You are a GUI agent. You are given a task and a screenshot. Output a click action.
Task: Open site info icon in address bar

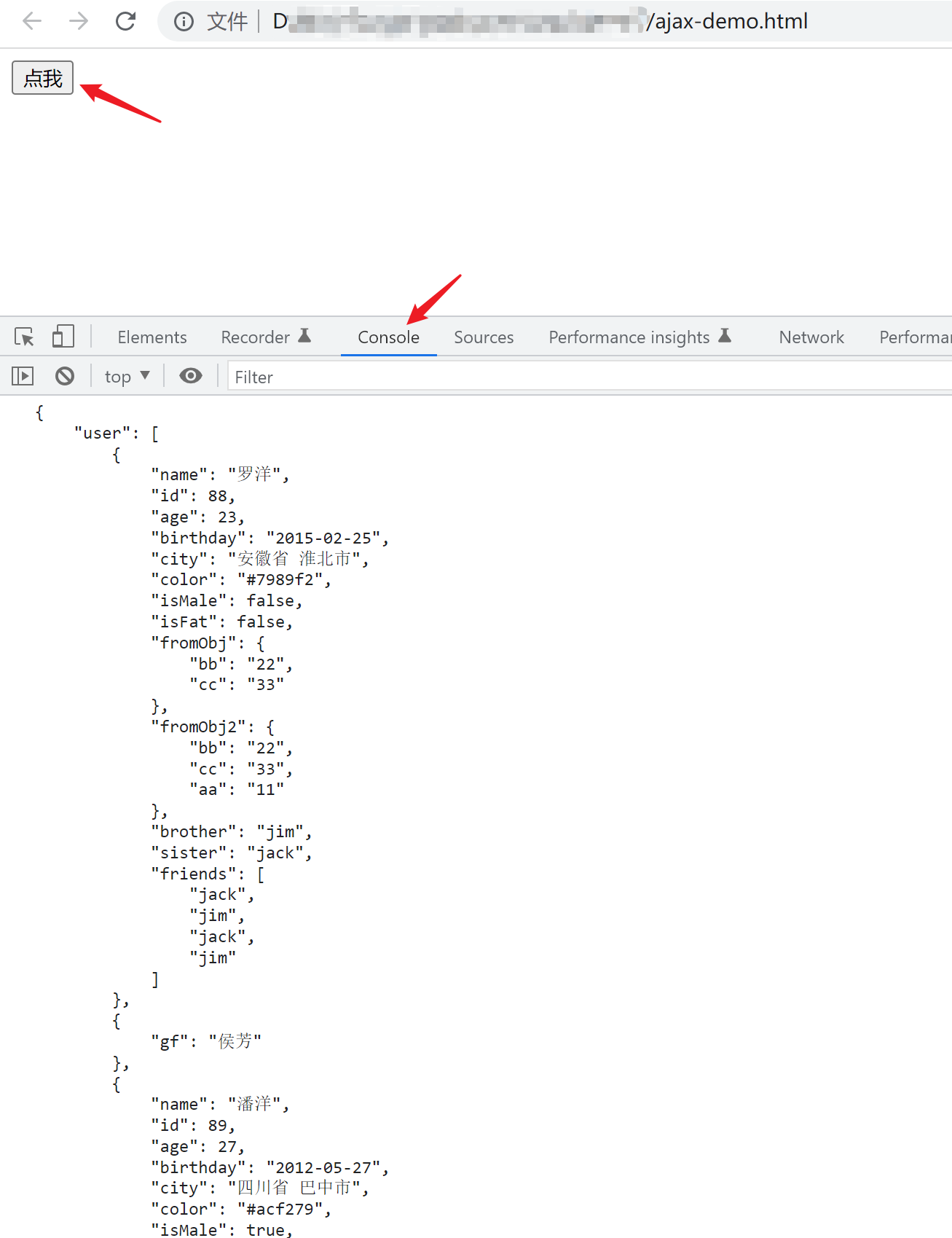184,22
